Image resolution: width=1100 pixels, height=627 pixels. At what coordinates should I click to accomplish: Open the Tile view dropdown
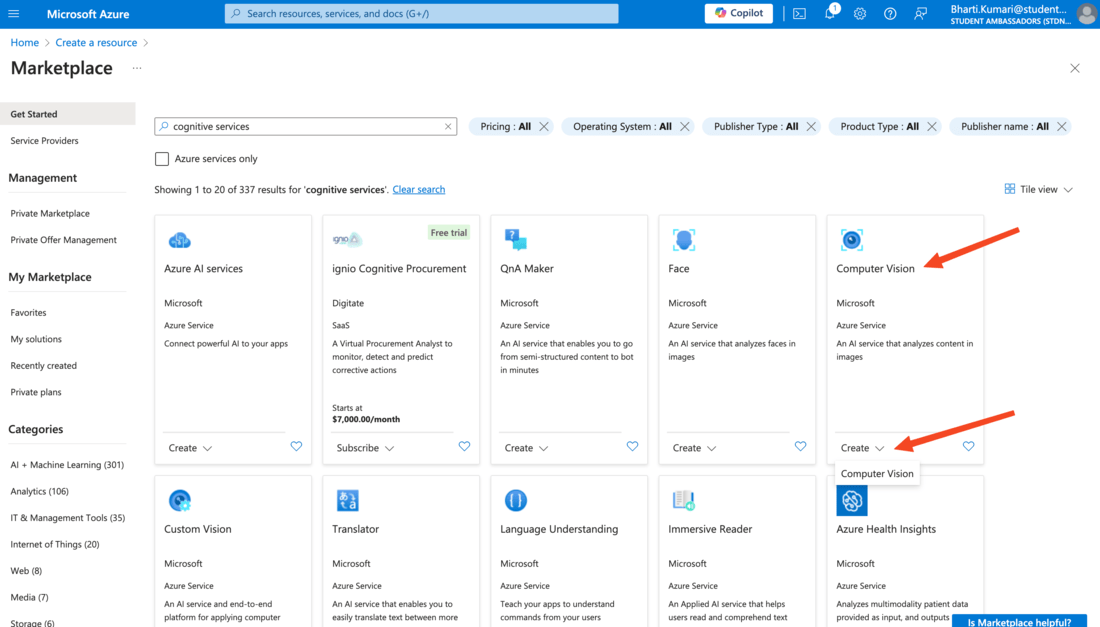1039,189
